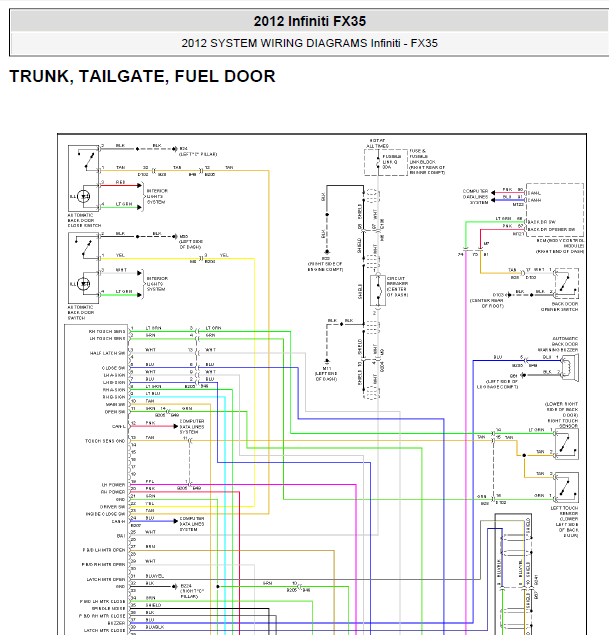Click the circuit breaker symbol
Image resolution: width=609 pixels, height=635 pixels.
pyautogui.click(x=378, y=290)
